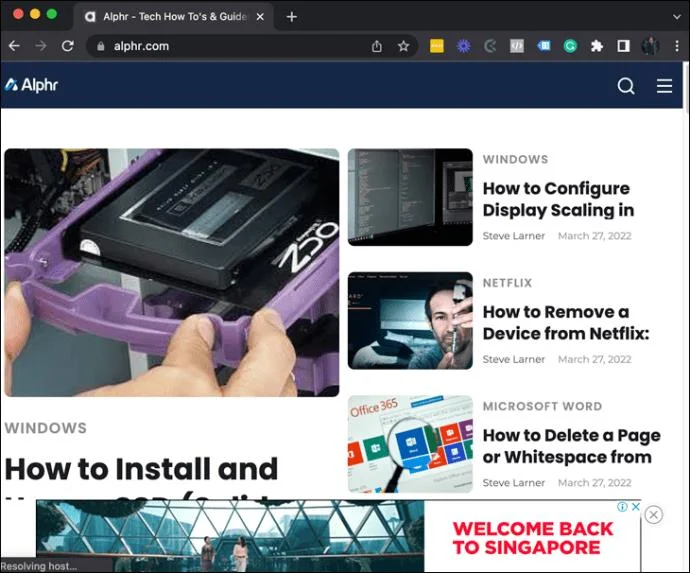Click March 27, 2022 under Netflix article
The height and width of the screenshot is (573, 690).
(x=595, y=360)
